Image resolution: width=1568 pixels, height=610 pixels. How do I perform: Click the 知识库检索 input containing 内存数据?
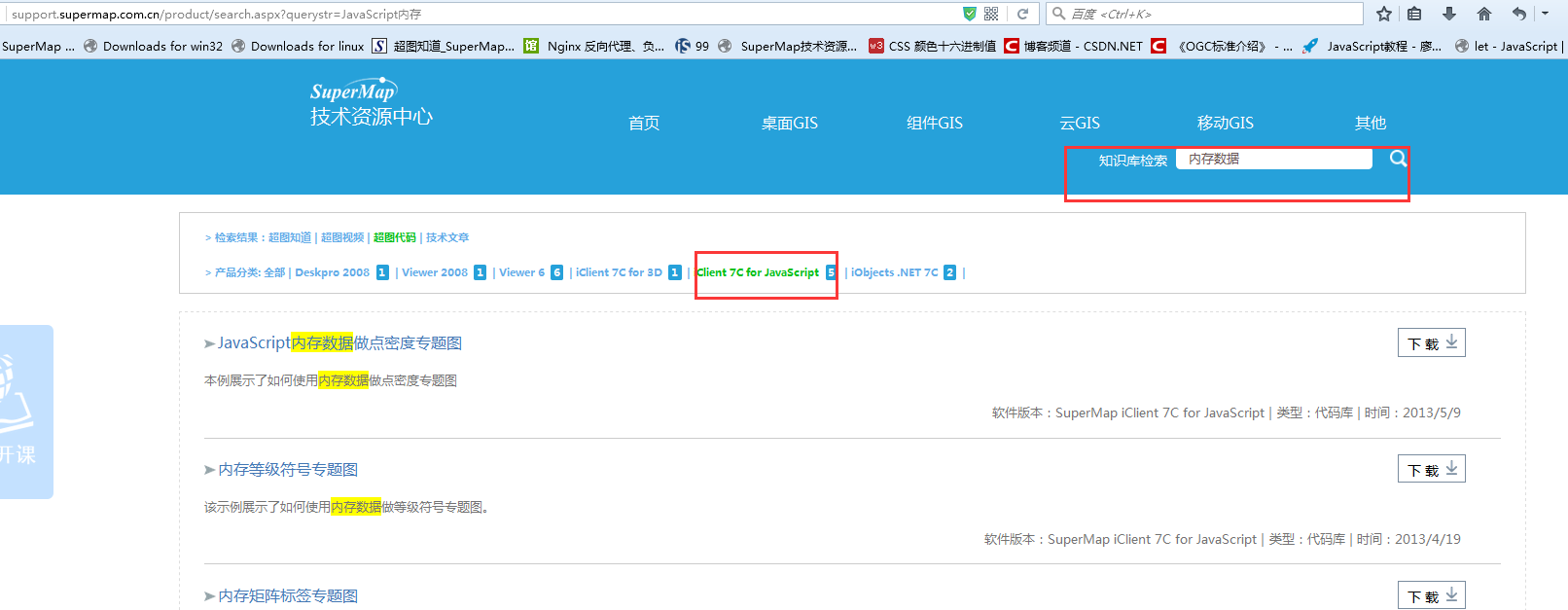point(1274,159)
